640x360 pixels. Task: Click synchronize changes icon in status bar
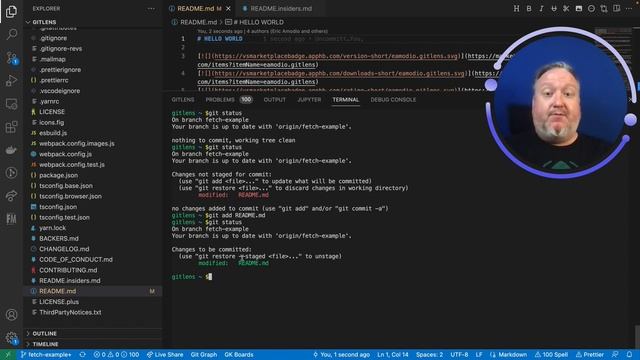point(82,355)
